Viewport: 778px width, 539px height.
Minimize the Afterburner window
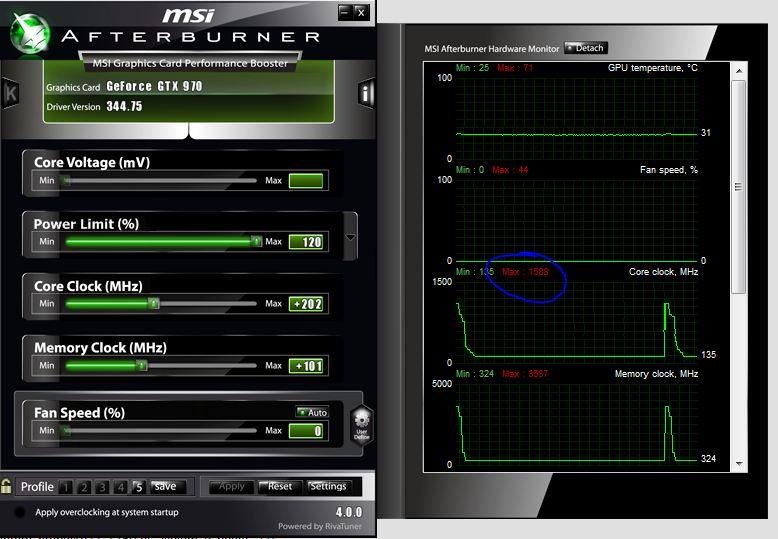pos(345,12)
